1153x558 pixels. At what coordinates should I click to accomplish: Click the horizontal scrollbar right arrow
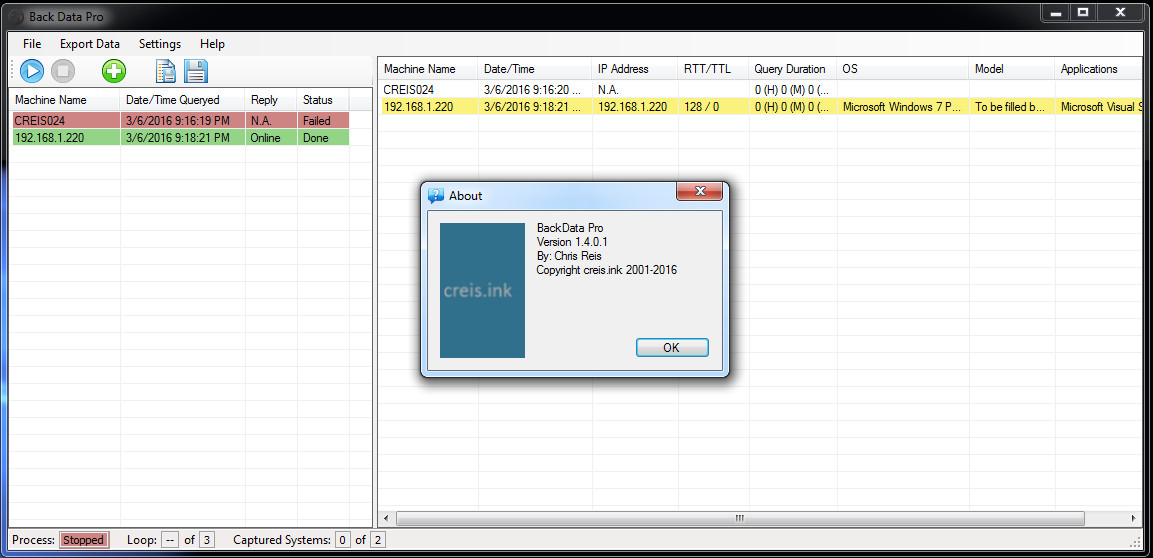[1135, 518]
